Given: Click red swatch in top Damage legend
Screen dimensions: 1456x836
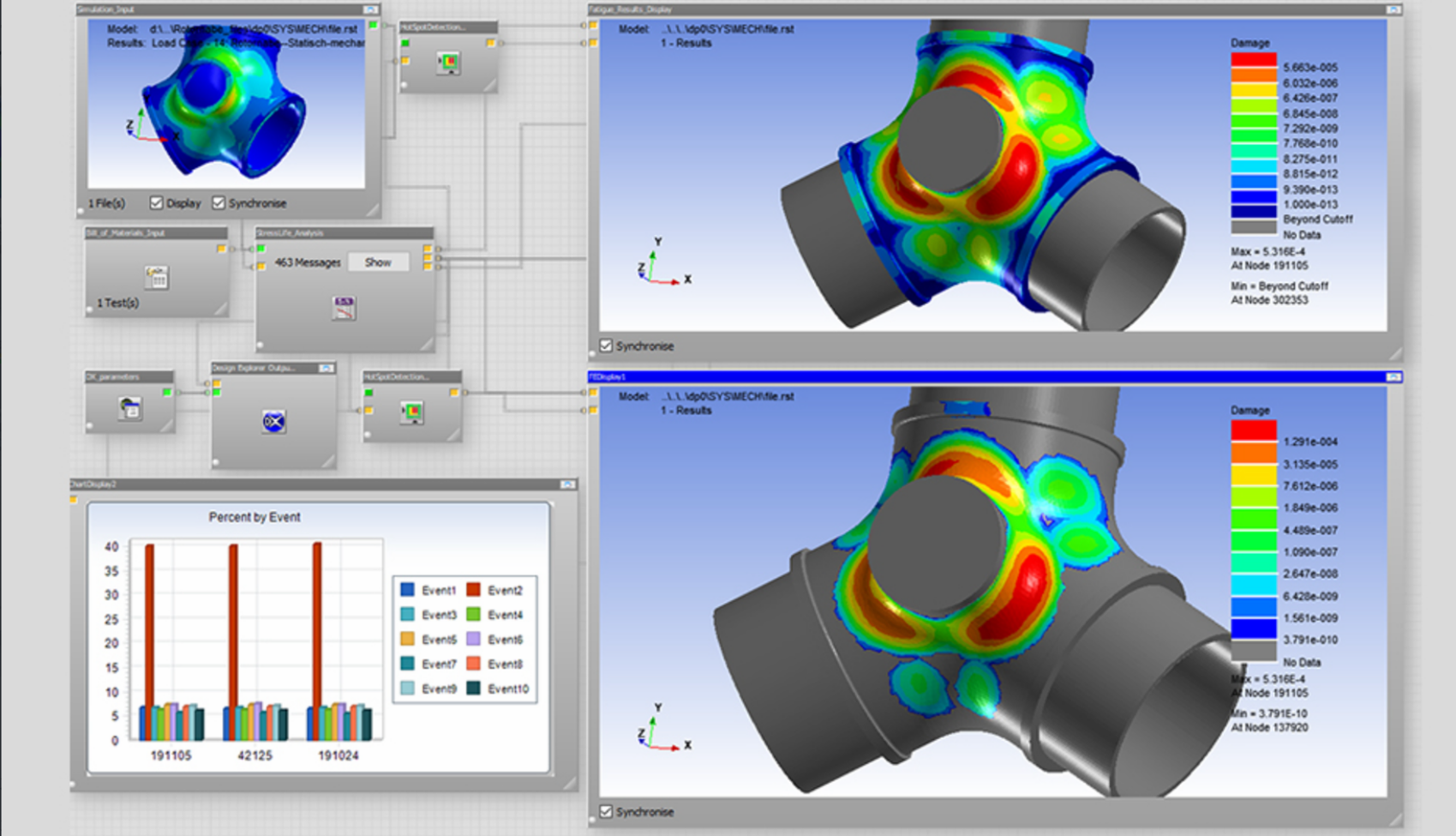Looking at the screenshot, I should point(1254,60).
